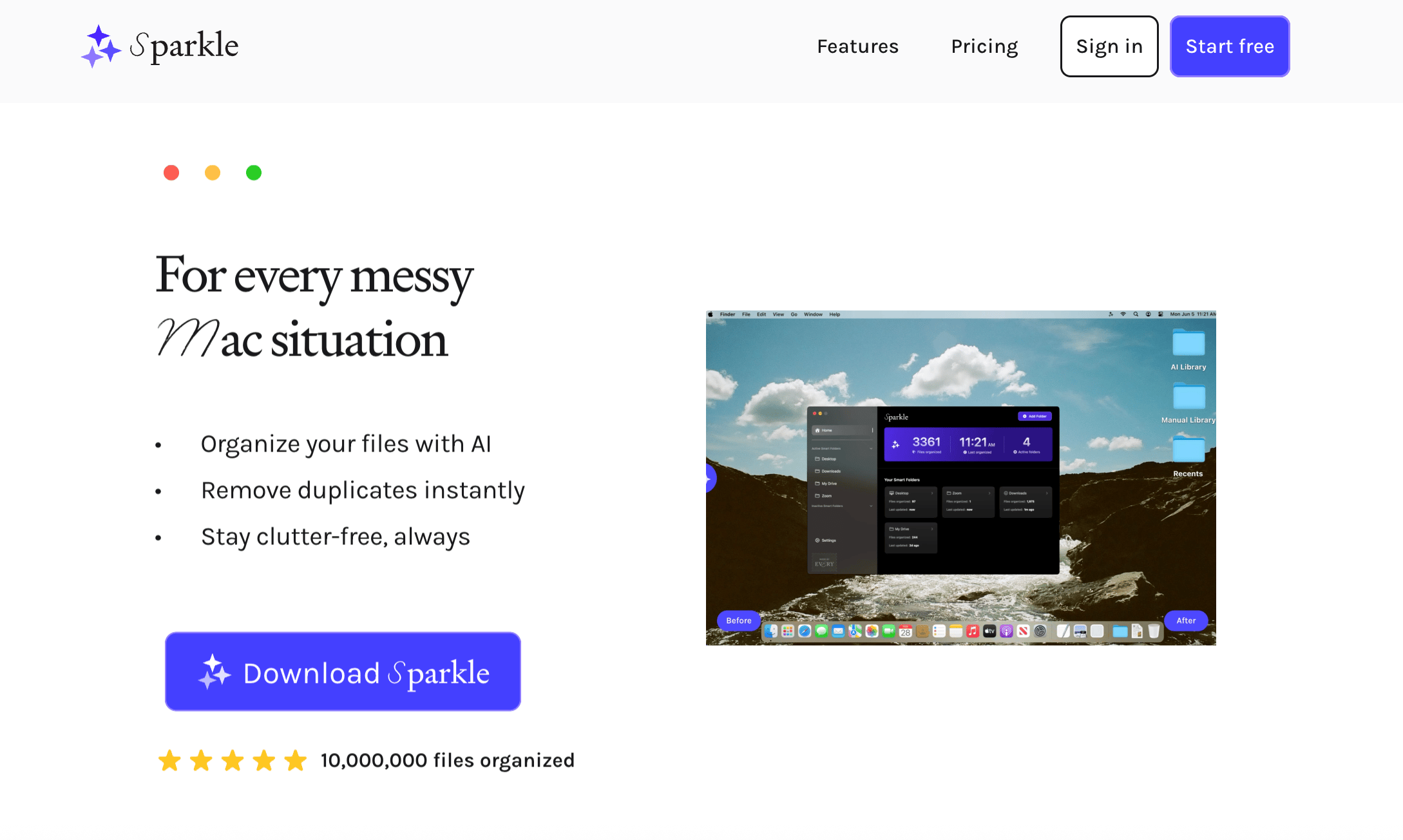Open the Downloads smart folder card chevron

point(1047,493)
